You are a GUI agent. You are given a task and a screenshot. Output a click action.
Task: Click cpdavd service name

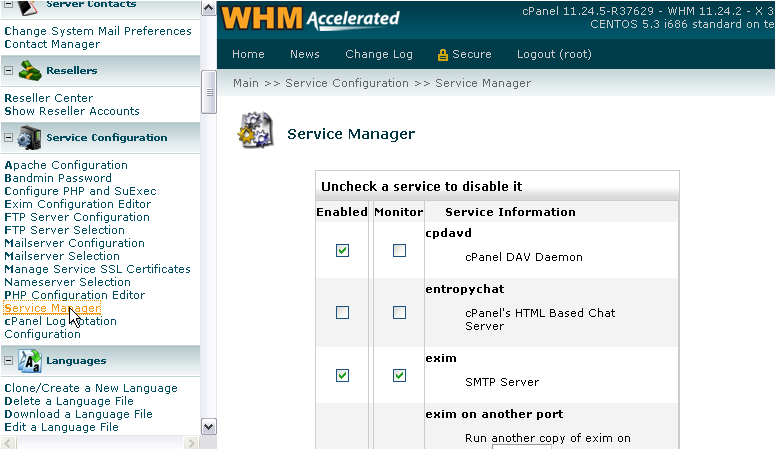(448, 233)
